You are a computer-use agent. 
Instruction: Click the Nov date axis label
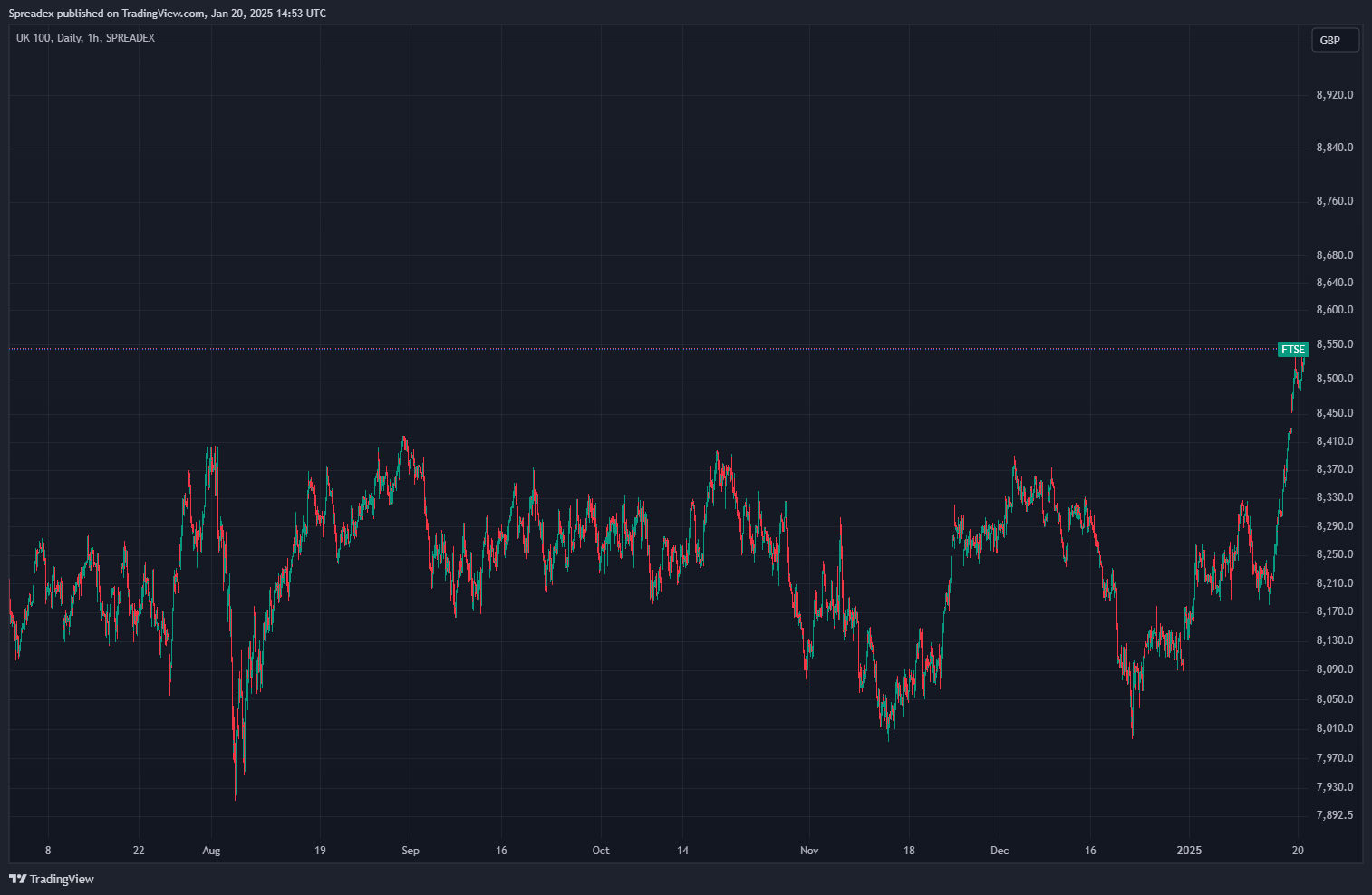click(809, 851)
